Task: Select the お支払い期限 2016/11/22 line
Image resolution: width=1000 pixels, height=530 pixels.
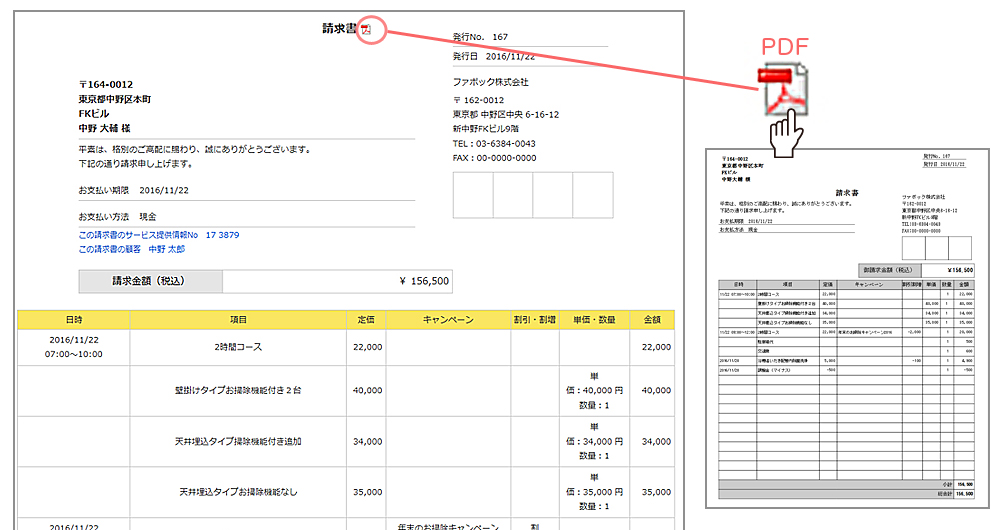Action: point(133,190)
